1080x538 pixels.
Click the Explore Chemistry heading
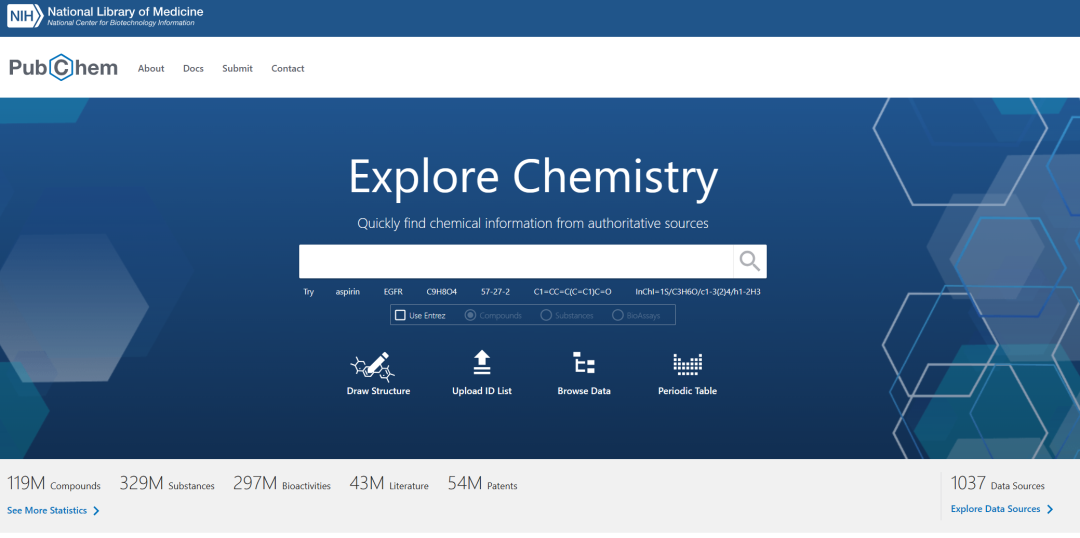pyautogui.click(x=533, y=178)
